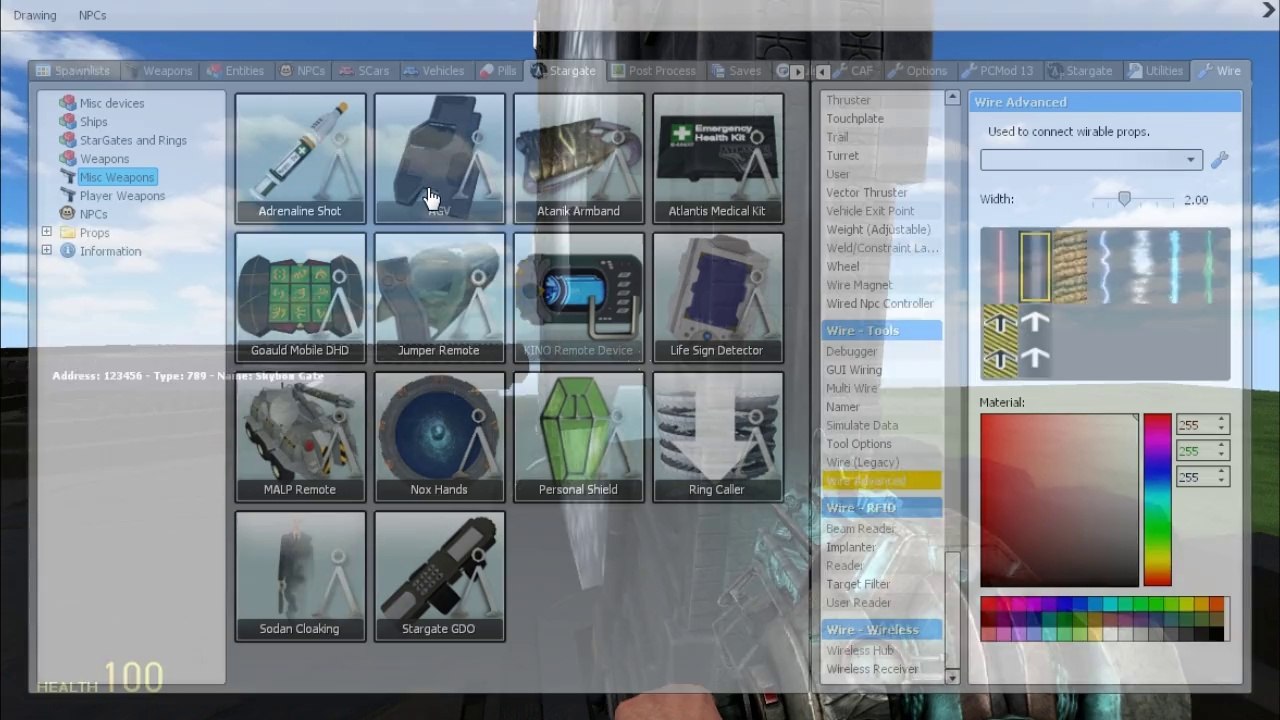1280x720 pixels.
Task: Choose the Personal Shield
Action: pyautogui.click(x=578, y=436)
